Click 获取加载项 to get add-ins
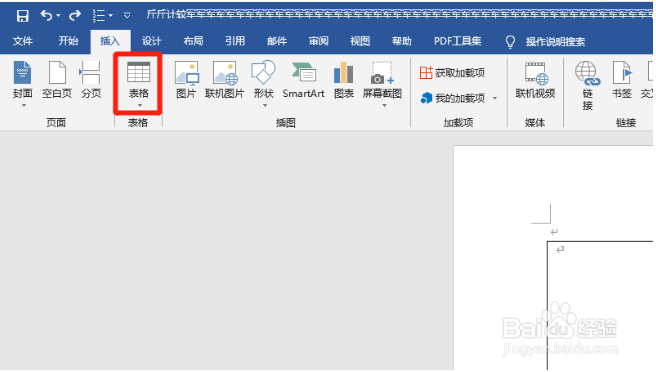656x372 pixels. pyautogui.click(x=452, y=73)
